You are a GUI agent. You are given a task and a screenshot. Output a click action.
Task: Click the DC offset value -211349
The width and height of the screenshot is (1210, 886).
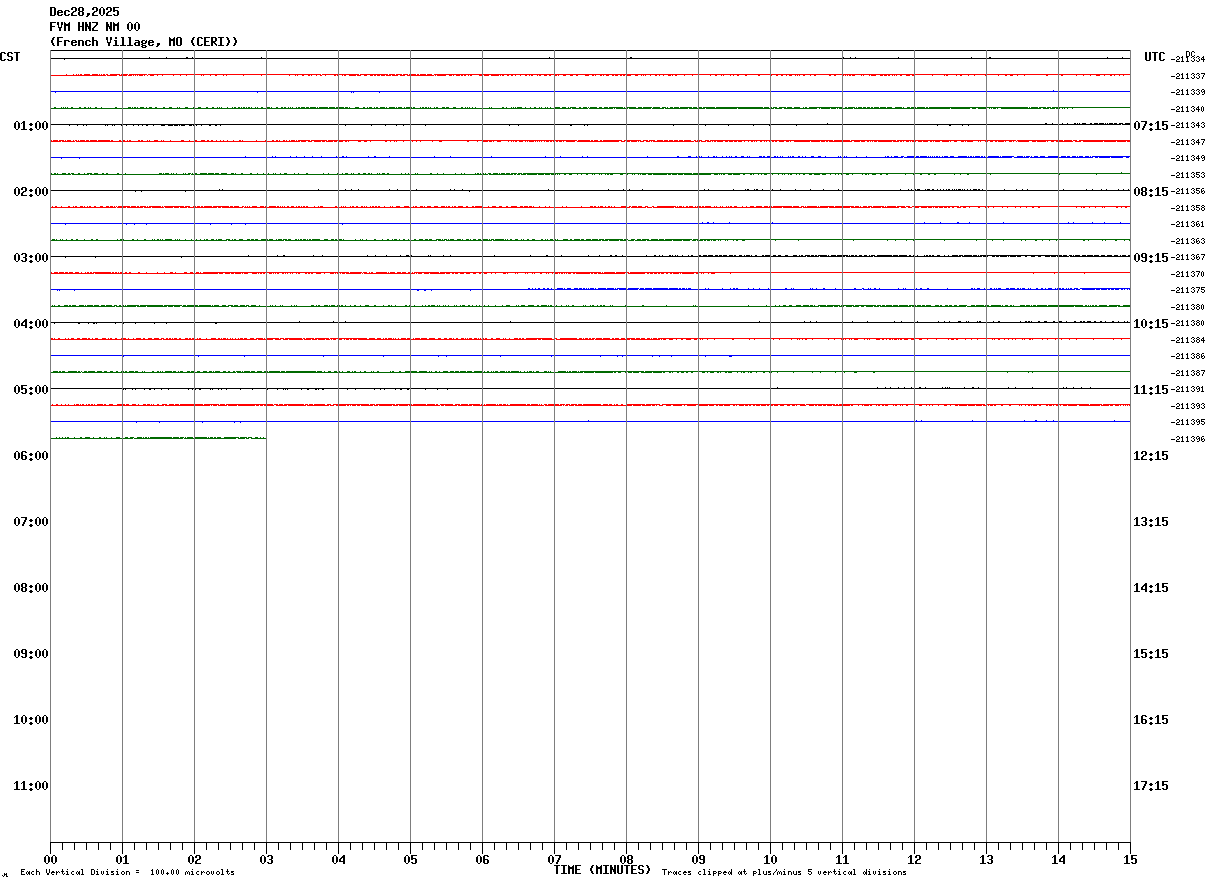pyautogui.click(x=1188, y=158)
